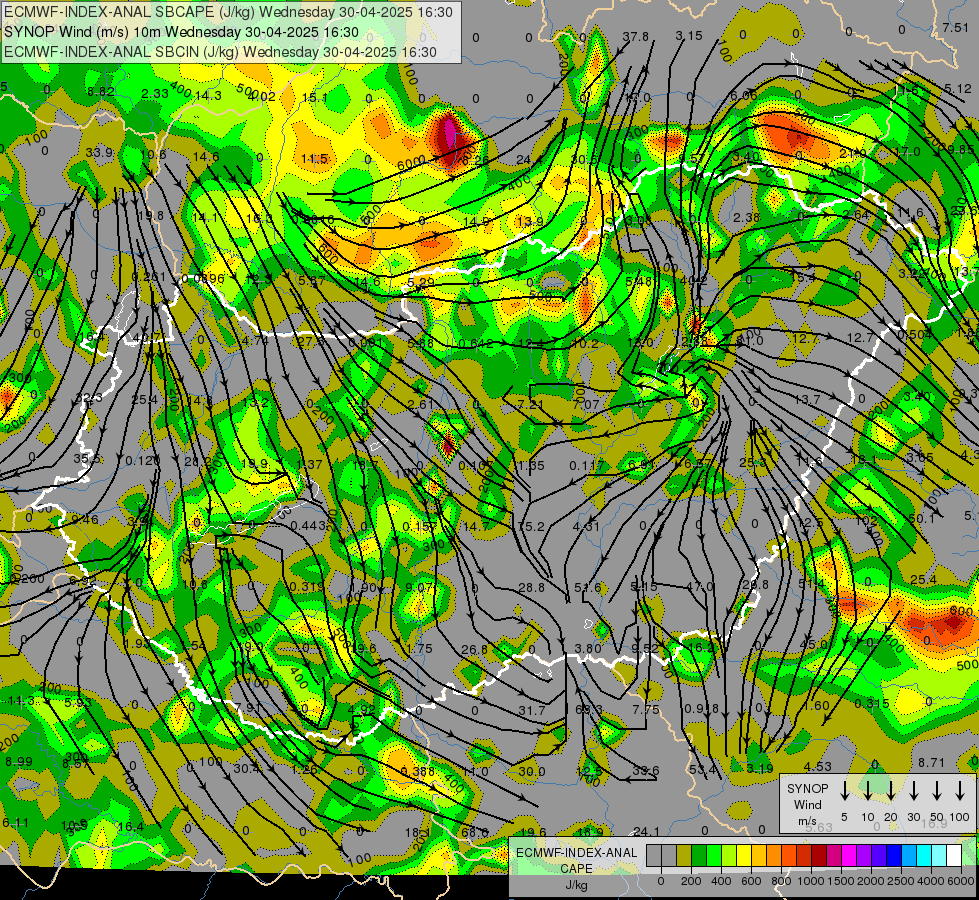Image resolution: width=979 pixels, height=900 pixels.
Task: Click the 30 m/s wind arrow in legend
Action: click(913, 791)
